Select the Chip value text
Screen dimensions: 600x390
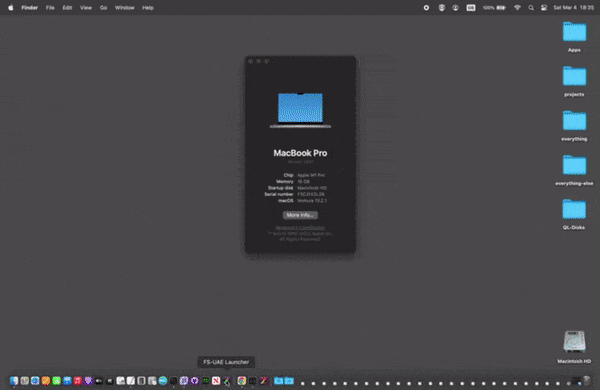(x=311, y=175)
